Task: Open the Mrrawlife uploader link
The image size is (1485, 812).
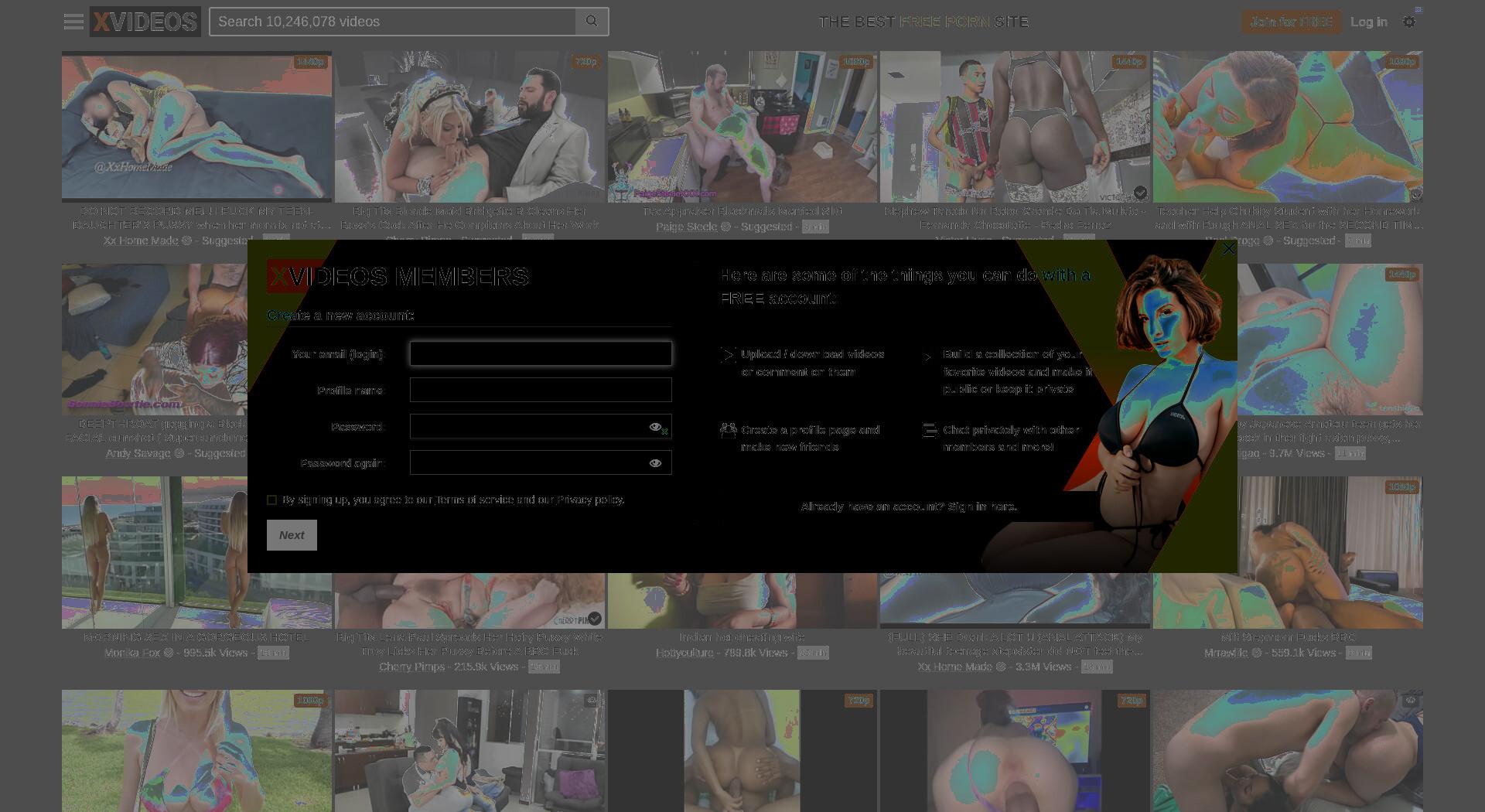Action: (1226, 653)
